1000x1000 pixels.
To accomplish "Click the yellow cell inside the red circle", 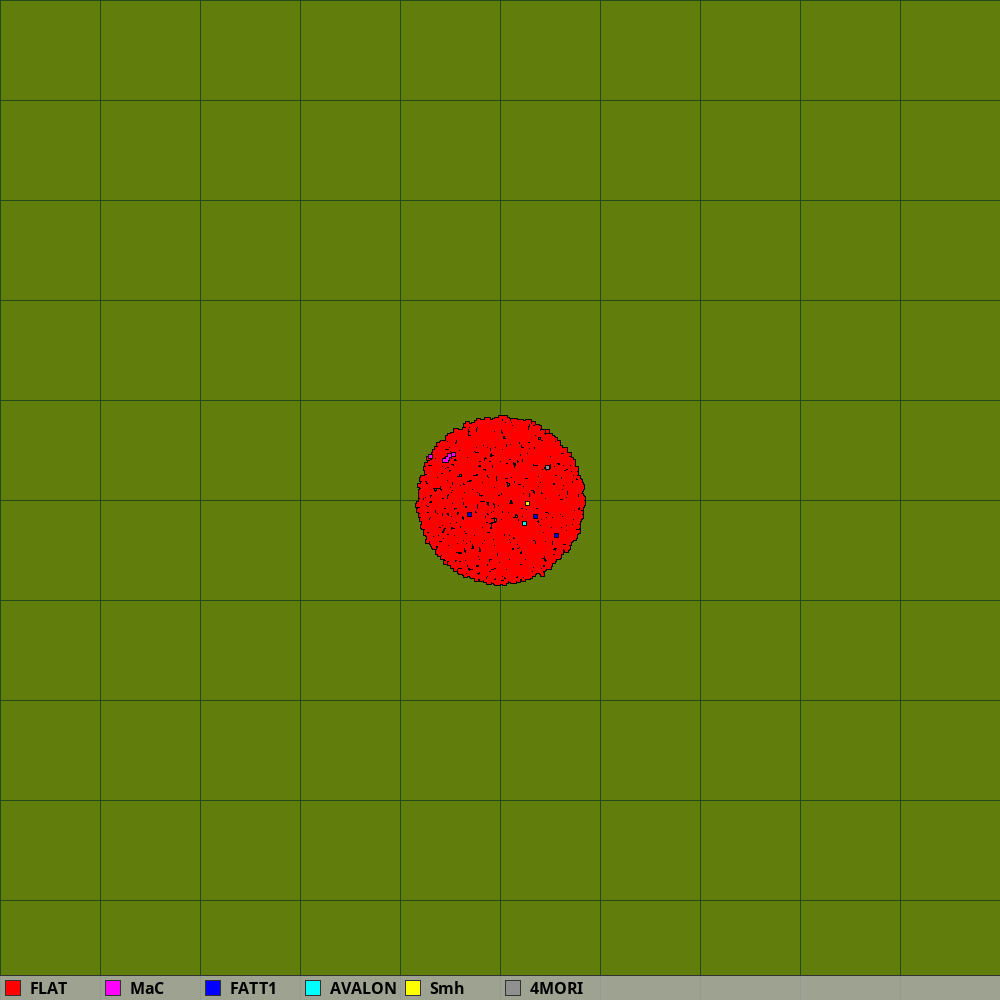I will point(527,503).
